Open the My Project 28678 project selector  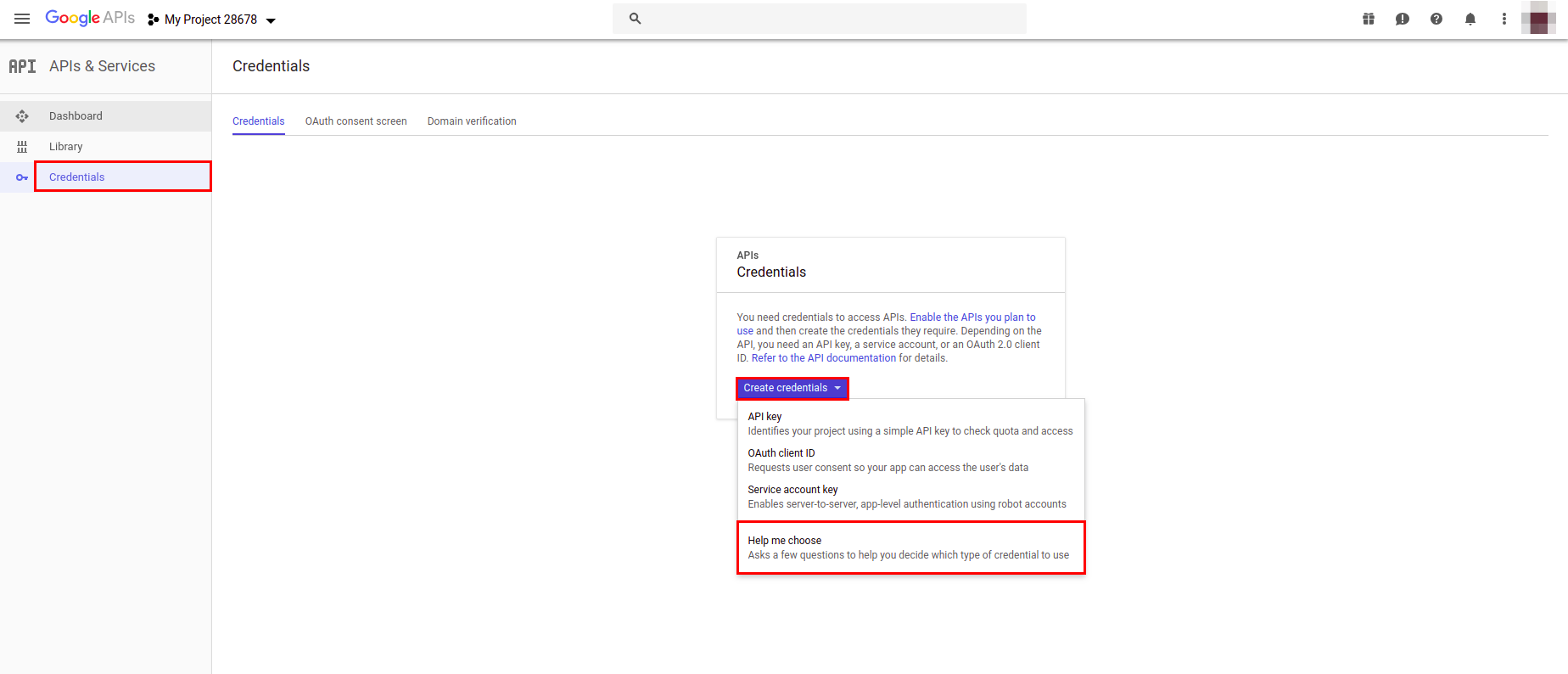(x=212, y=20)
